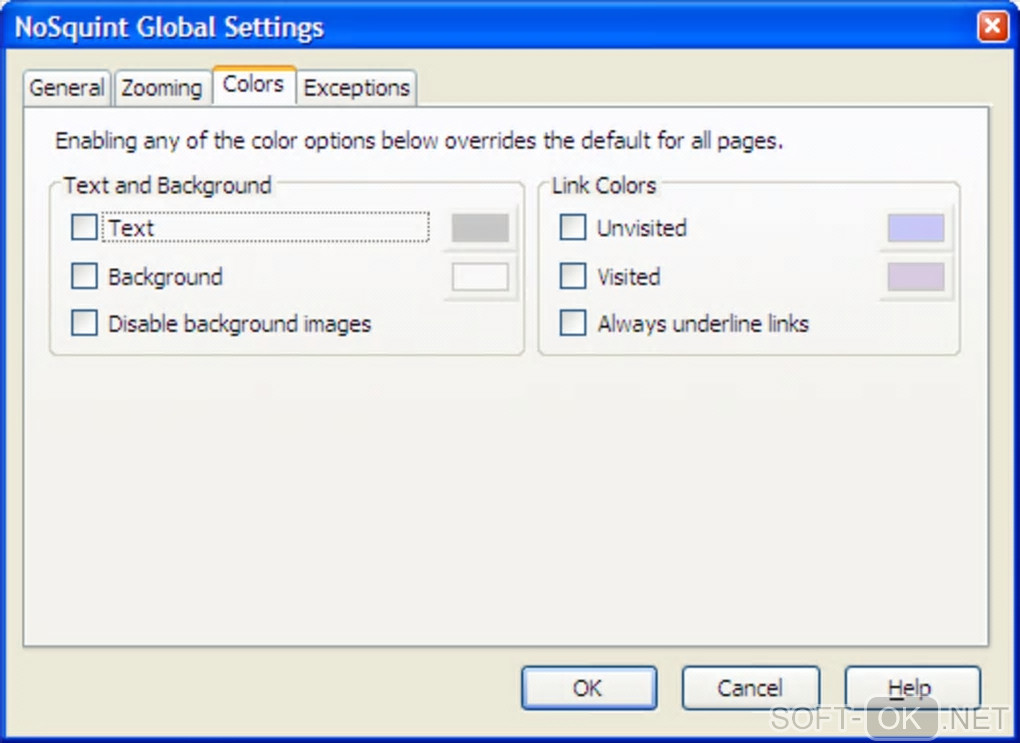Switch to the General tab

click(67, 87)
